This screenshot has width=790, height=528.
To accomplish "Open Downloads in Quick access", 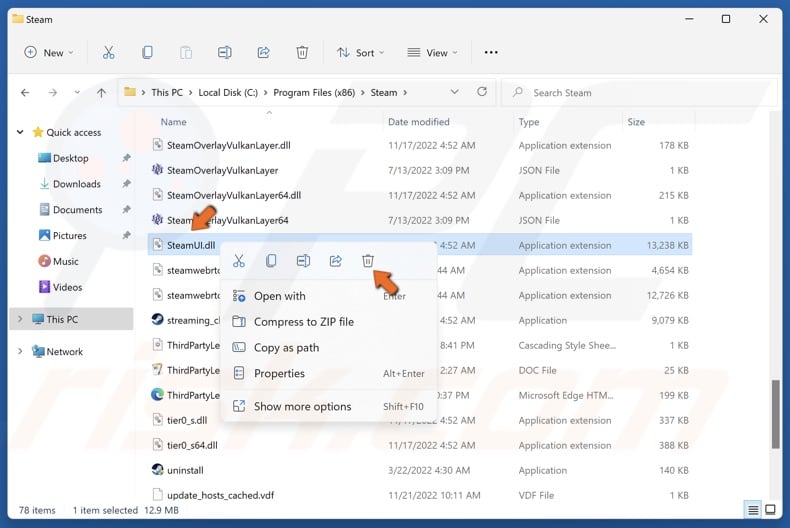I will click(76, 184).
